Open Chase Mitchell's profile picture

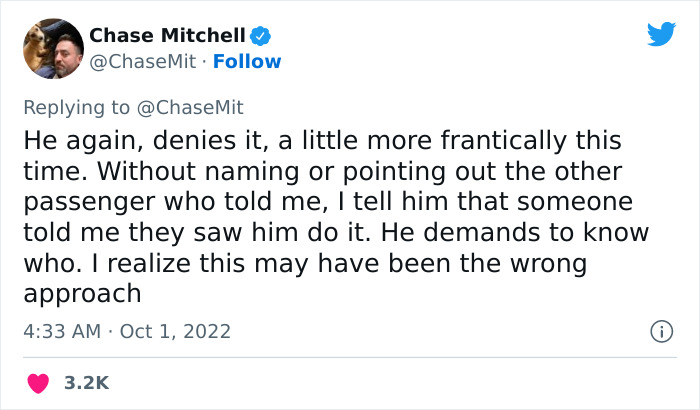point(51,47)
